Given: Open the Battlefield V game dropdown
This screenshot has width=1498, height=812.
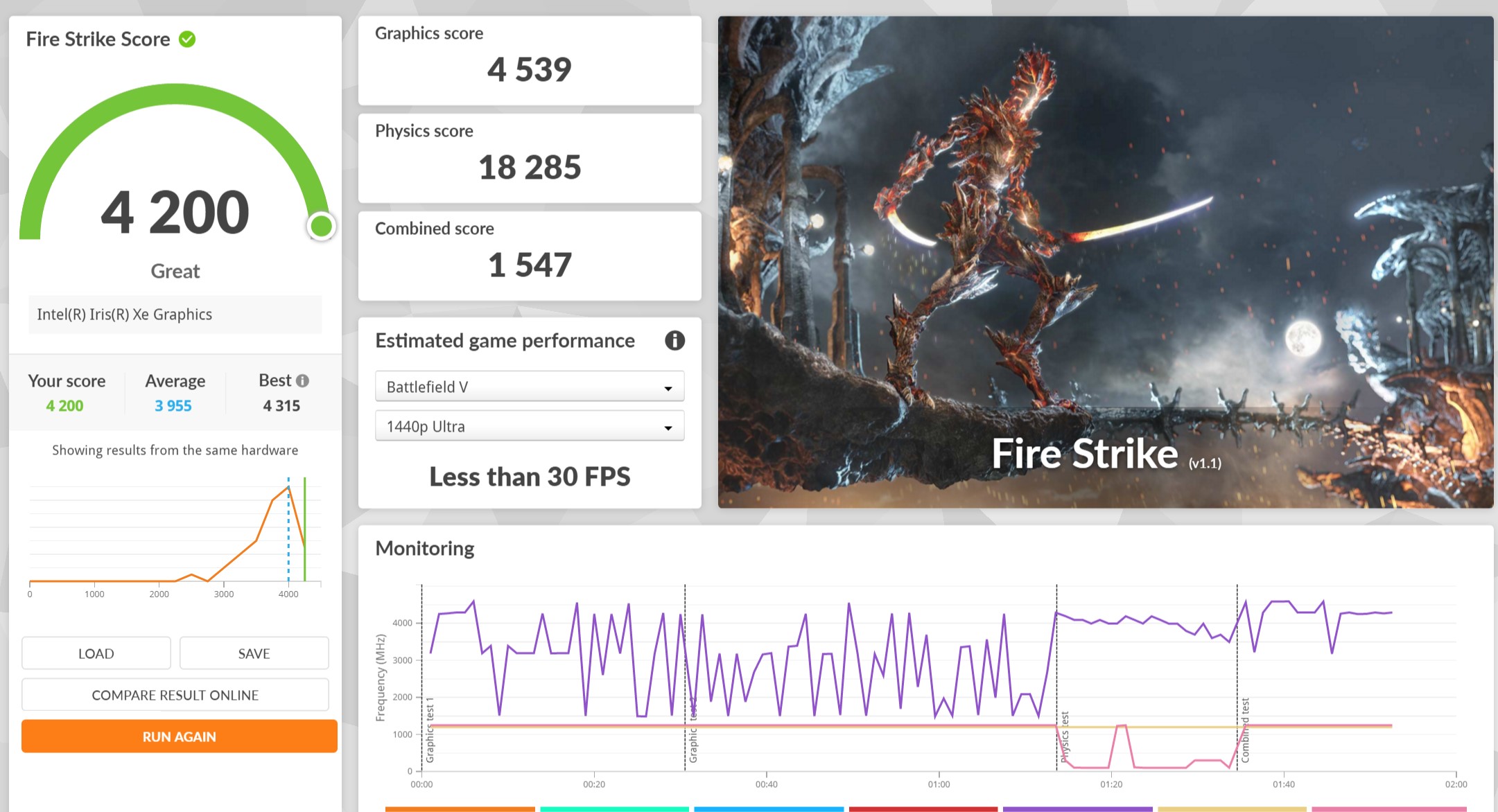Looking at the screenshot, I should click(529, 387).
